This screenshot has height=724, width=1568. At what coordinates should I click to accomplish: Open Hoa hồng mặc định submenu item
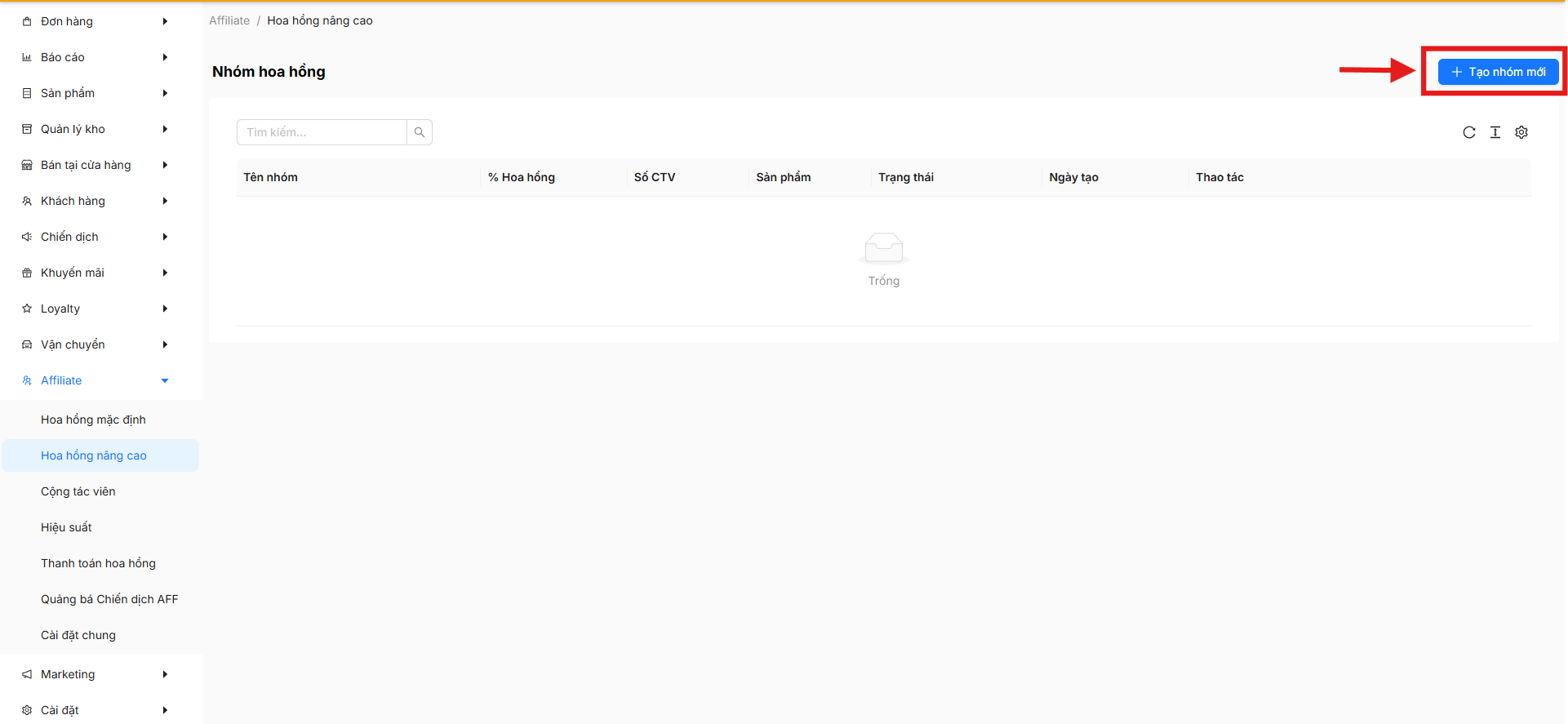100,420
